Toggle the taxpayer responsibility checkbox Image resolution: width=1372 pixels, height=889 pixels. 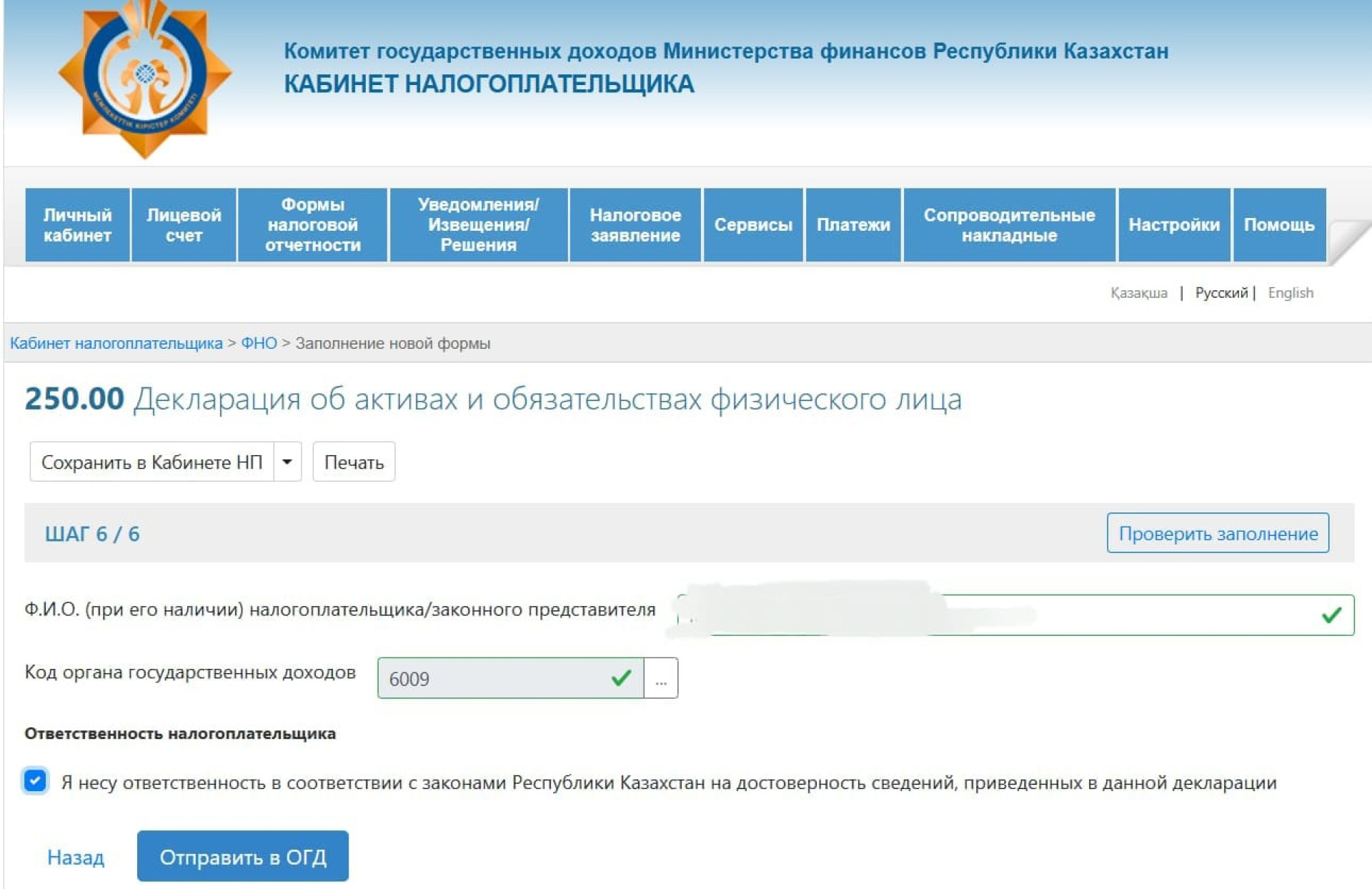coord(35,781)
